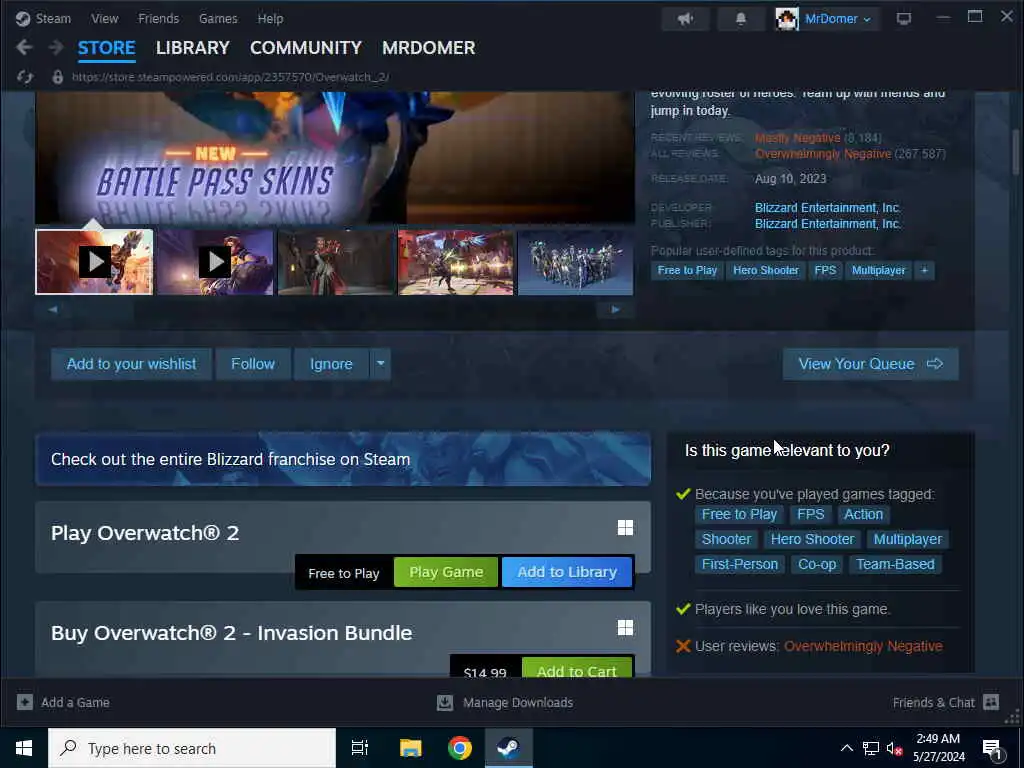Play the second trailer thumbnail
Screen dimensions: 1024x768
[x=215, y=262]
